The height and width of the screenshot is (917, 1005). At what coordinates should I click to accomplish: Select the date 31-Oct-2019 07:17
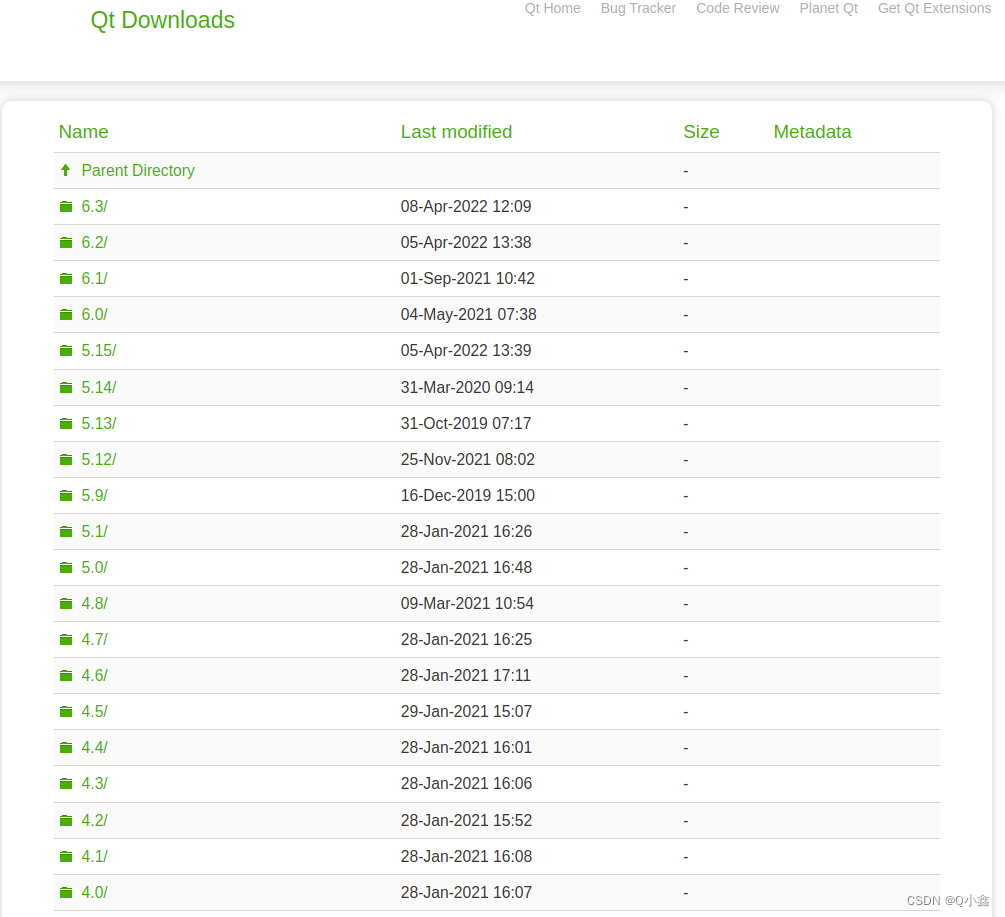pos(466,424)
